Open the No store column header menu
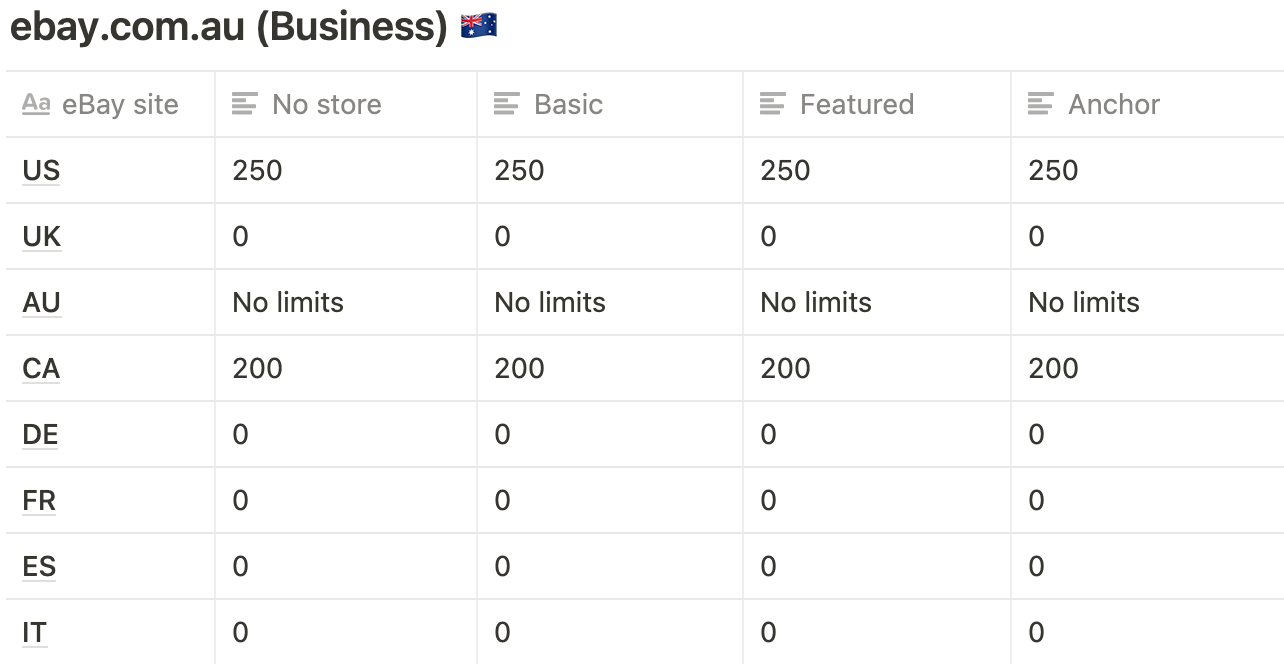The width and height of the screenshot is (1284, 666). [326, 104]
